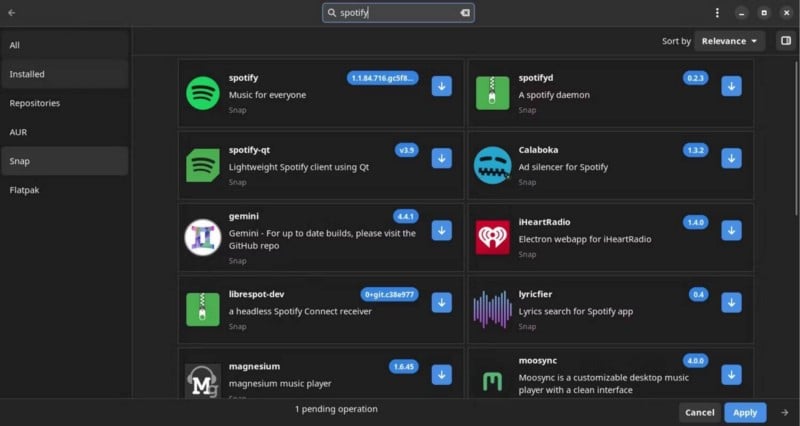Click the moosync green M icon
Viewport: 800px width, 426px height.
click(492, 381)
